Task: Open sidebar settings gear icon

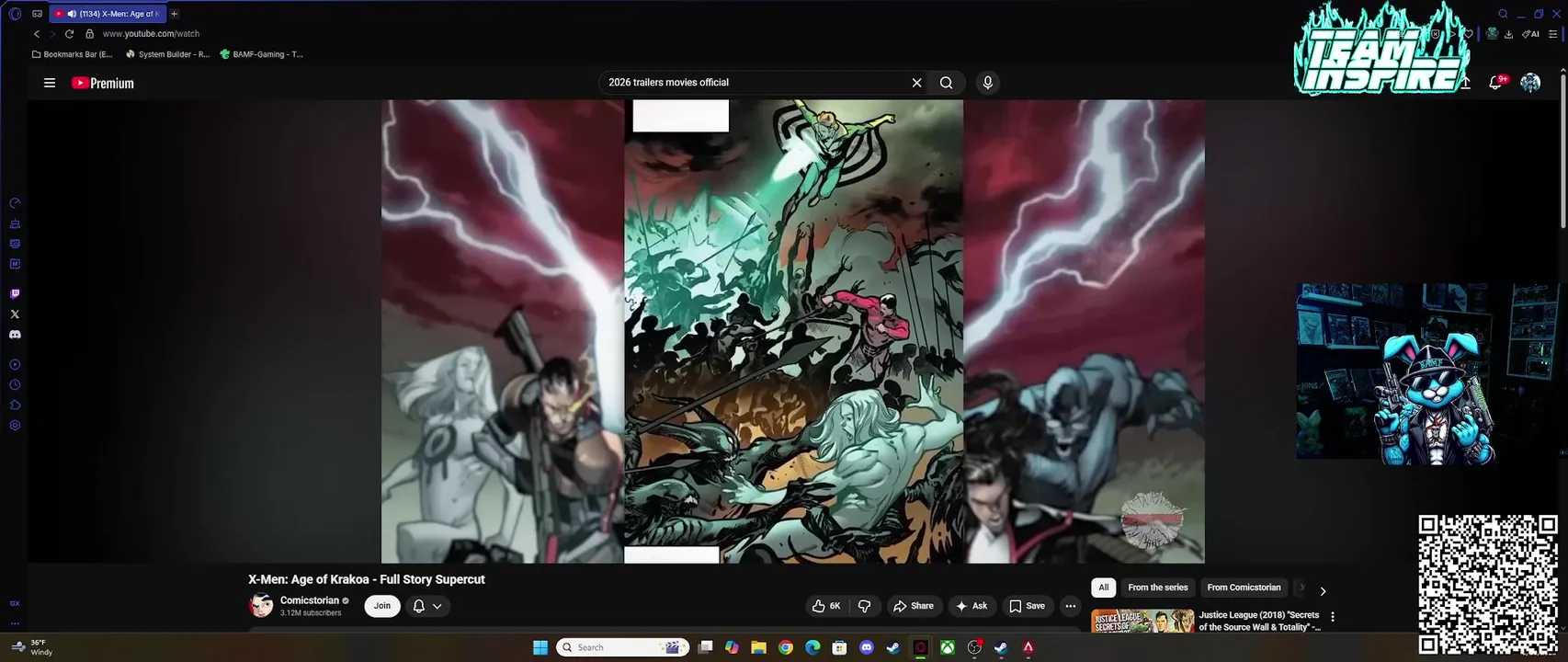Action: pyautogui.click(x=15, y=426)
